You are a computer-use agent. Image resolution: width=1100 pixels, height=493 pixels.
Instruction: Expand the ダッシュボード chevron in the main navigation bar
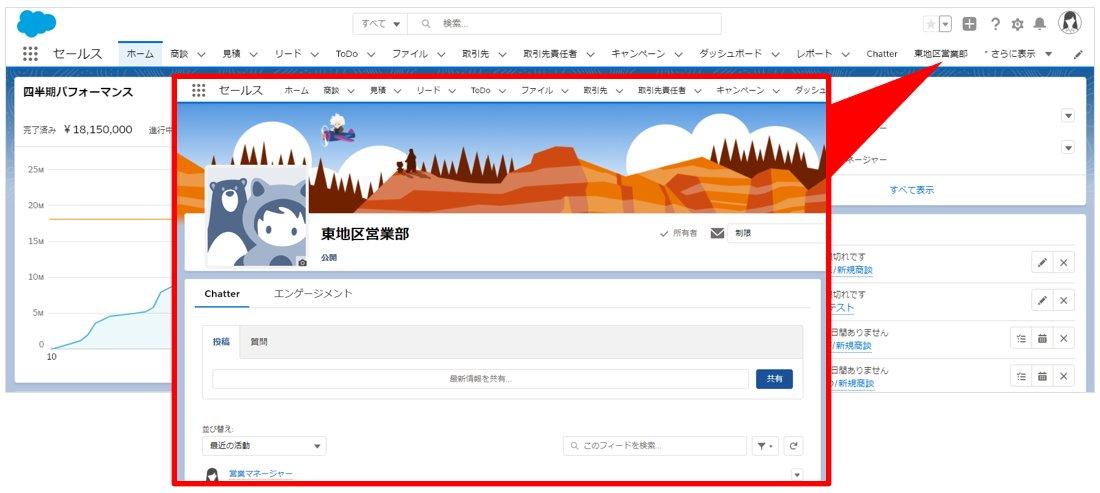coord(775,54)
